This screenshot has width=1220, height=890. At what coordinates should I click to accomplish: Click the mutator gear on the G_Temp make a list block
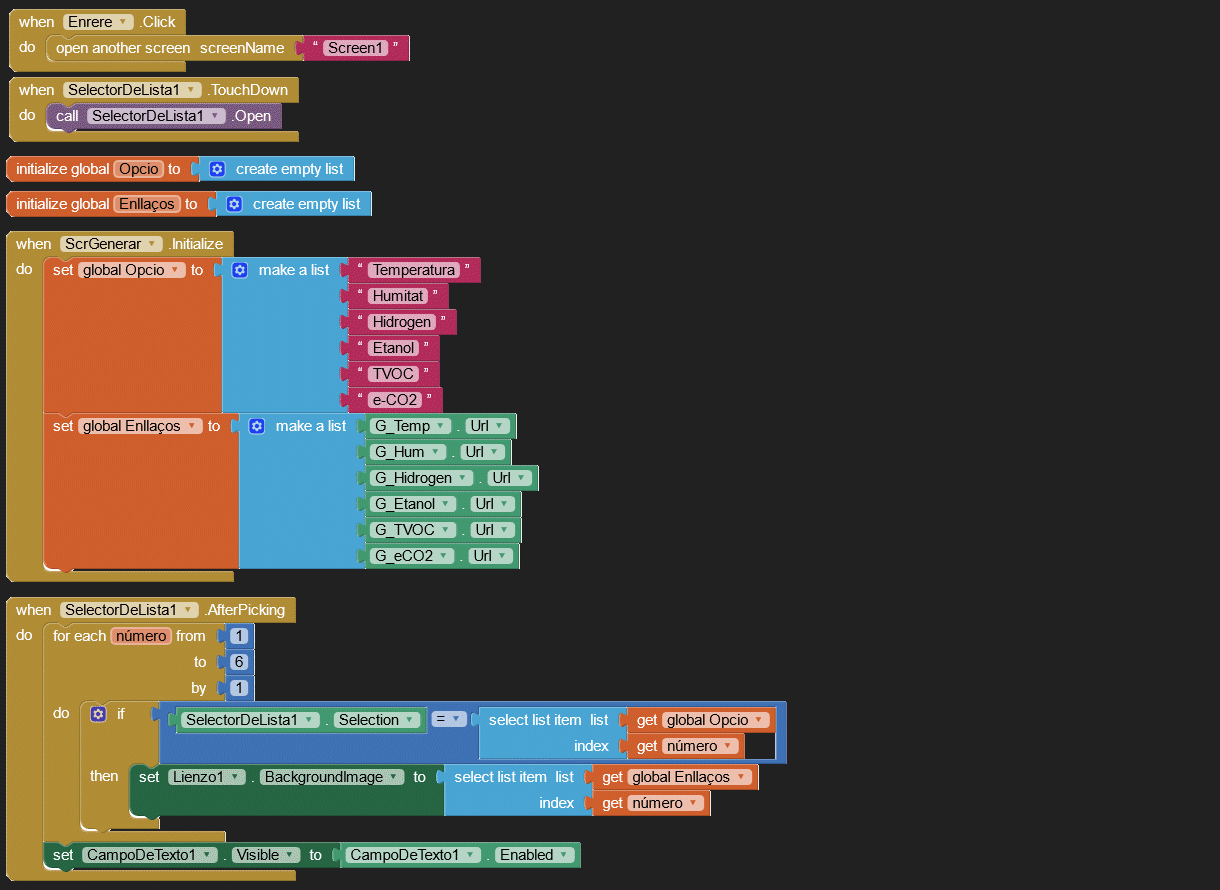point(257,426)
